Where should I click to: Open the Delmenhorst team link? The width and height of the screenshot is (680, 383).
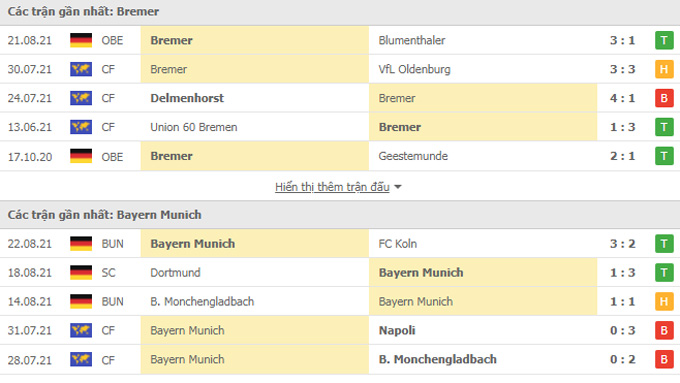click(x=187, y=98)
